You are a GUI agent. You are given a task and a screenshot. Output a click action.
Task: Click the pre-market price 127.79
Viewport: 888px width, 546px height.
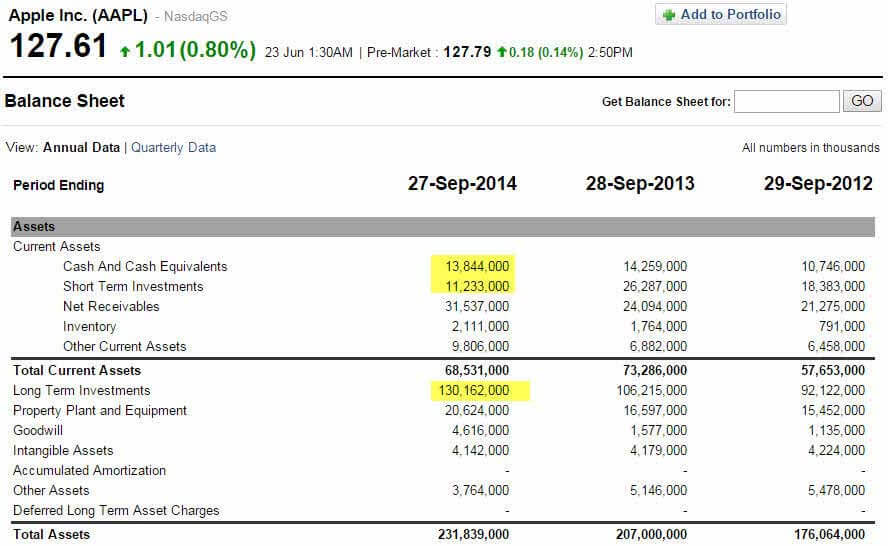point(467,52)
